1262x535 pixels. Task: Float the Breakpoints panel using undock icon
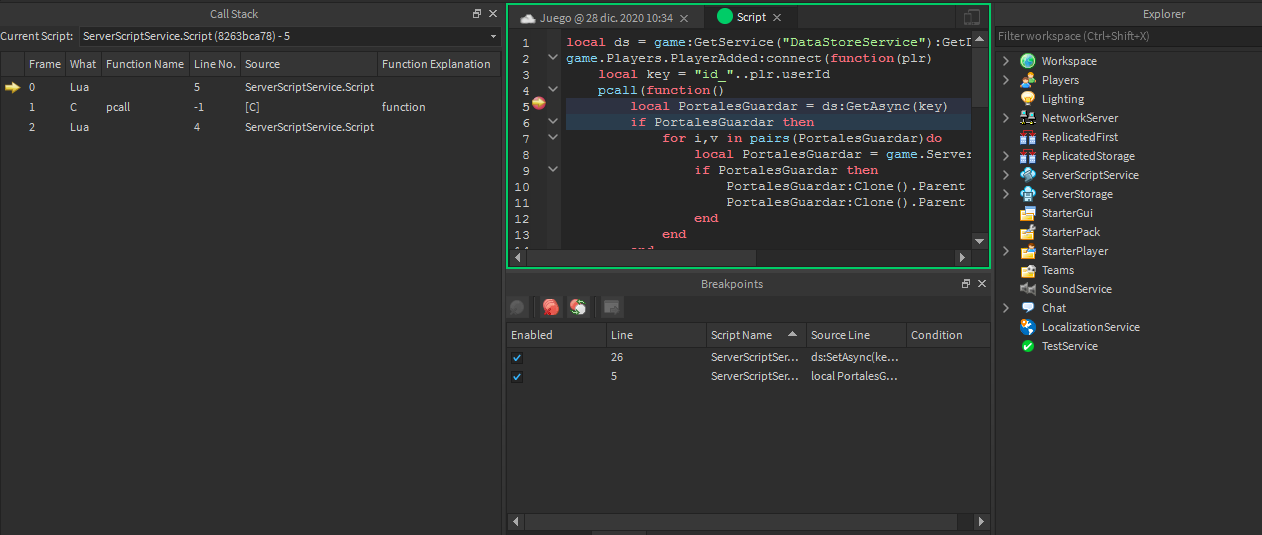click(966, 284)
